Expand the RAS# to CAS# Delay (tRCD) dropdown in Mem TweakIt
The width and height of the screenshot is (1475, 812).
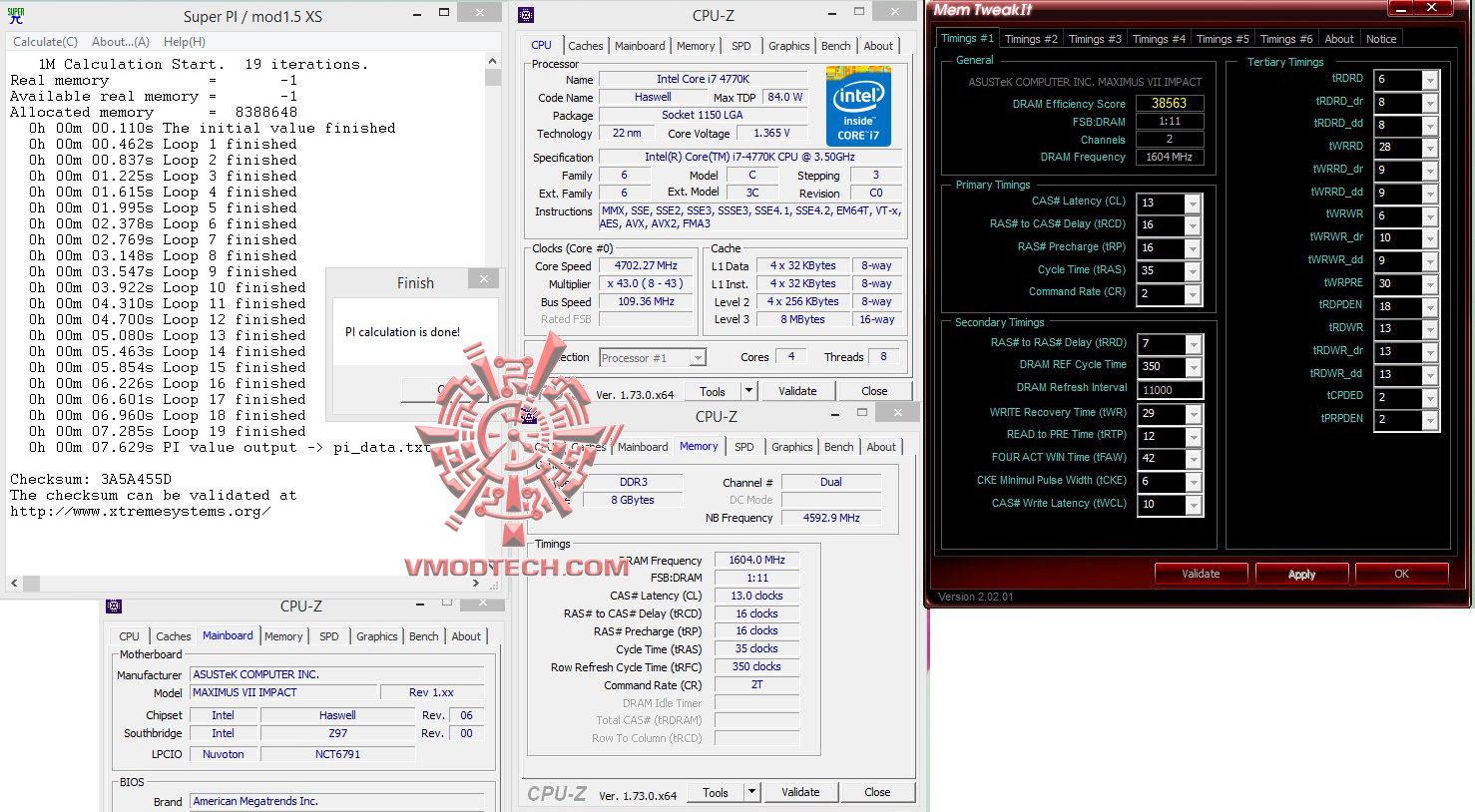coord(1193,226)
